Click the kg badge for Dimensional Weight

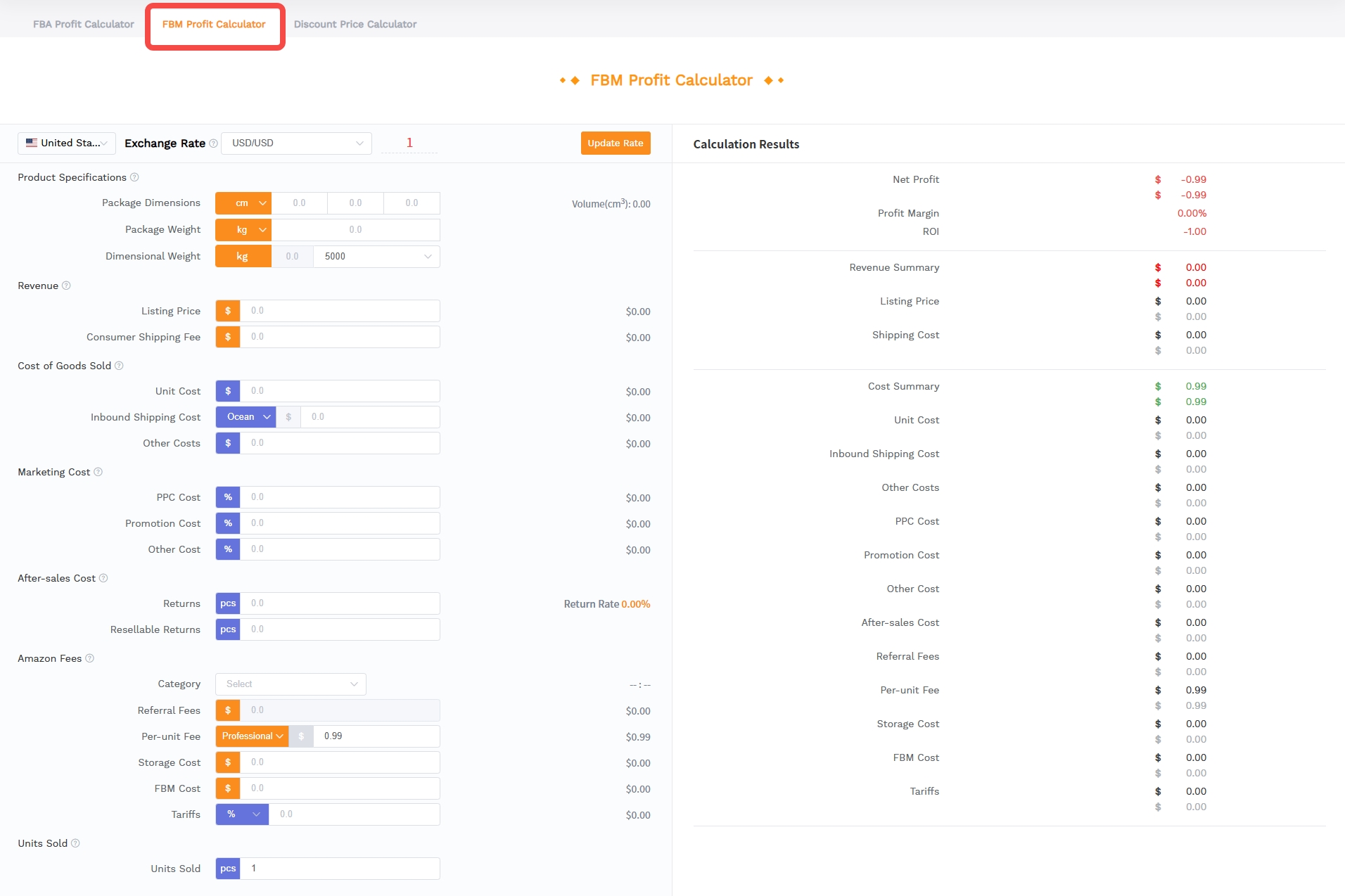[243, 257]
